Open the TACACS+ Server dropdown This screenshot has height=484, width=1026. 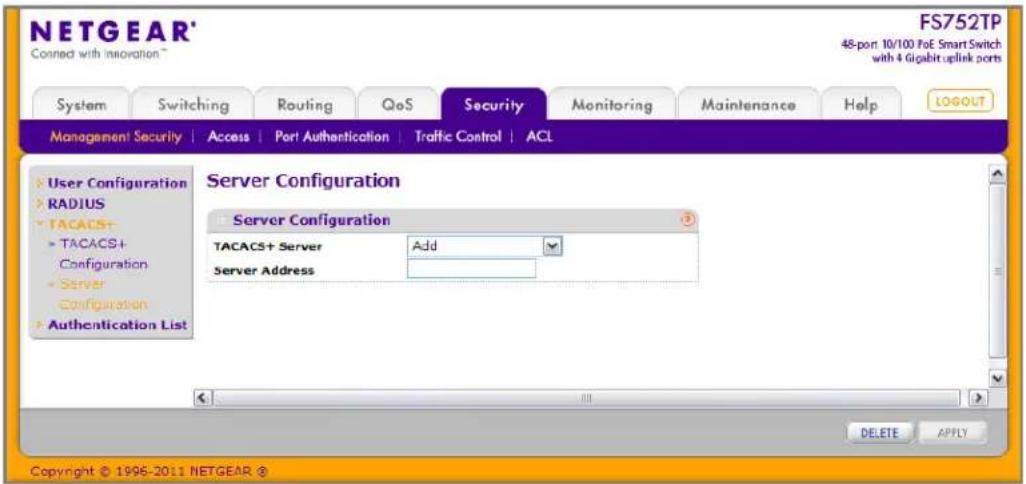(x=486, y=246)
